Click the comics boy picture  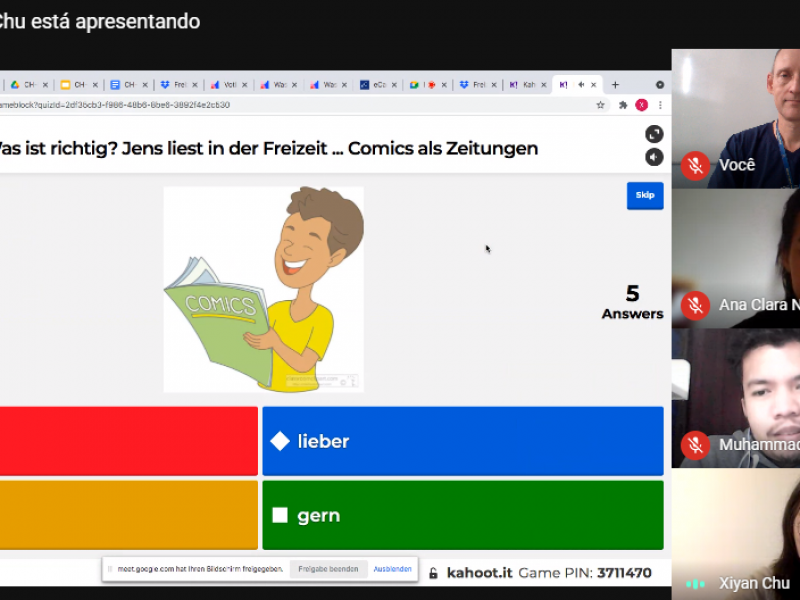tap(263, 289)
